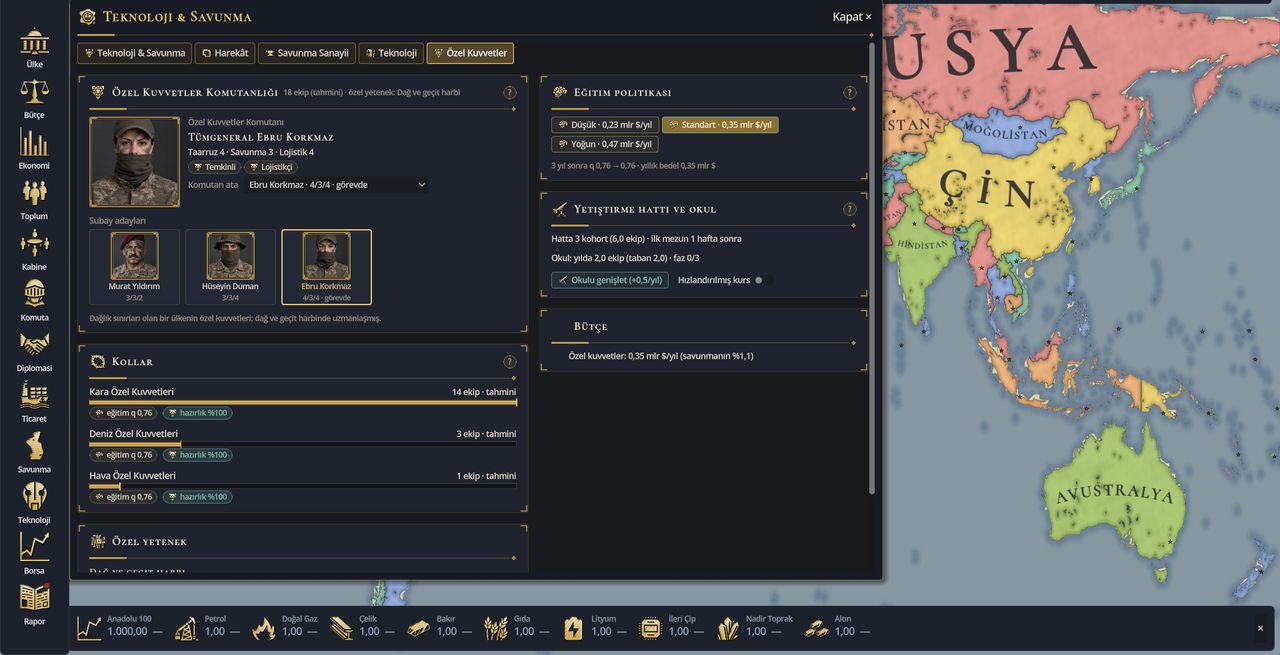Show help for the Kollar section
The image size is (1280, 655).
pos(510,362)
